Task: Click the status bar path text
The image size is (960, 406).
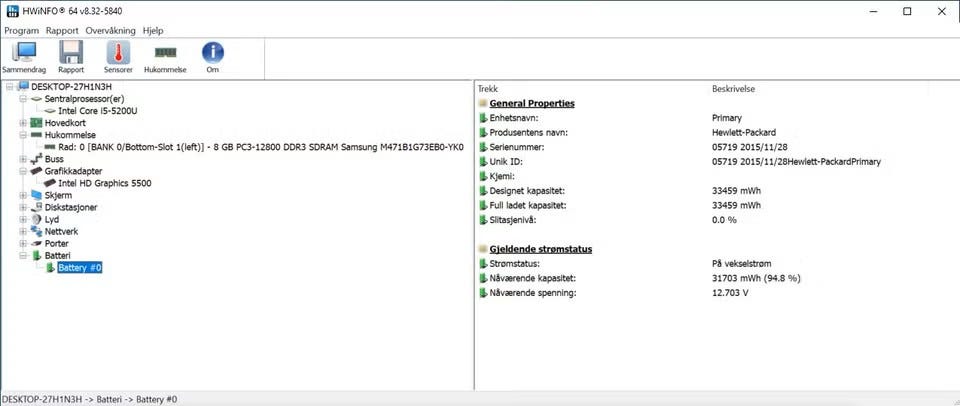Action: pyautogui.click(x=90, y=399)
